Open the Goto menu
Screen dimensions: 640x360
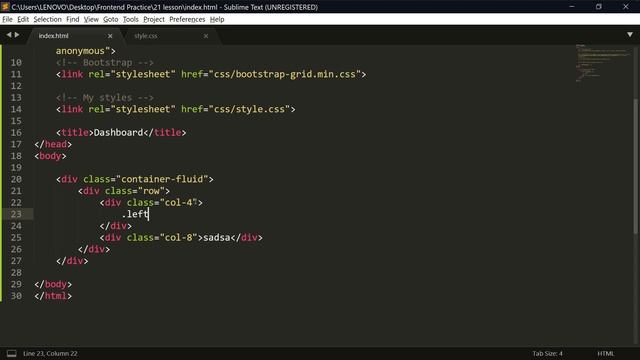(x=110, y=19)
